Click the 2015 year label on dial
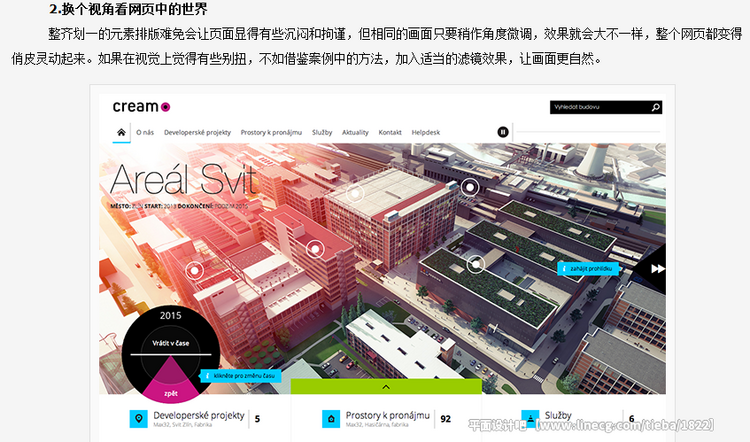This screenshot has width=750, height=442. 171,315
